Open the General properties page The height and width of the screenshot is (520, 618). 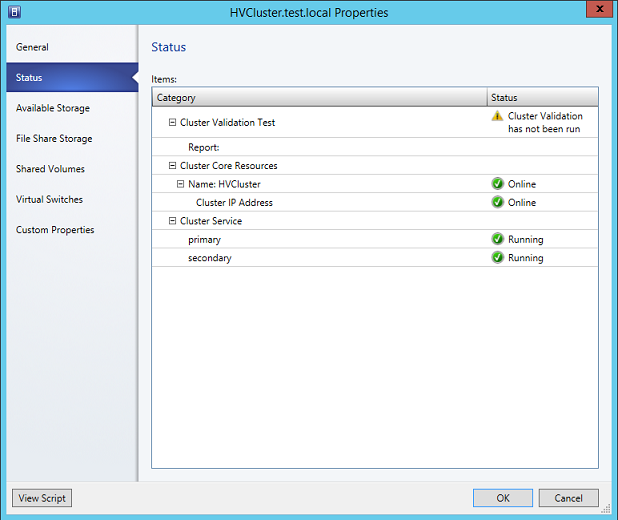[32, 47]
